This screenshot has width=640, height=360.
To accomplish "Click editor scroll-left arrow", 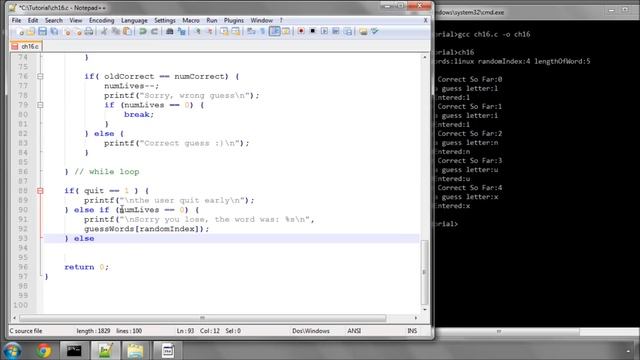I will coord(15,318).
